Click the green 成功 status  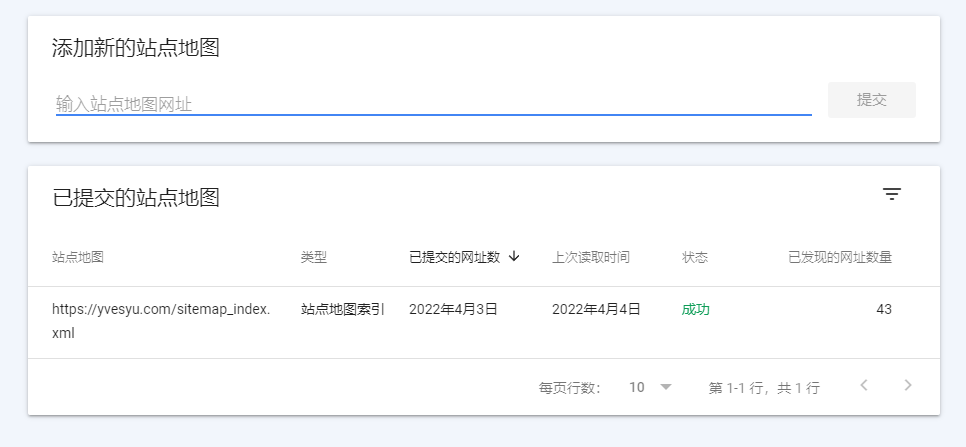[x=696, y=309]
